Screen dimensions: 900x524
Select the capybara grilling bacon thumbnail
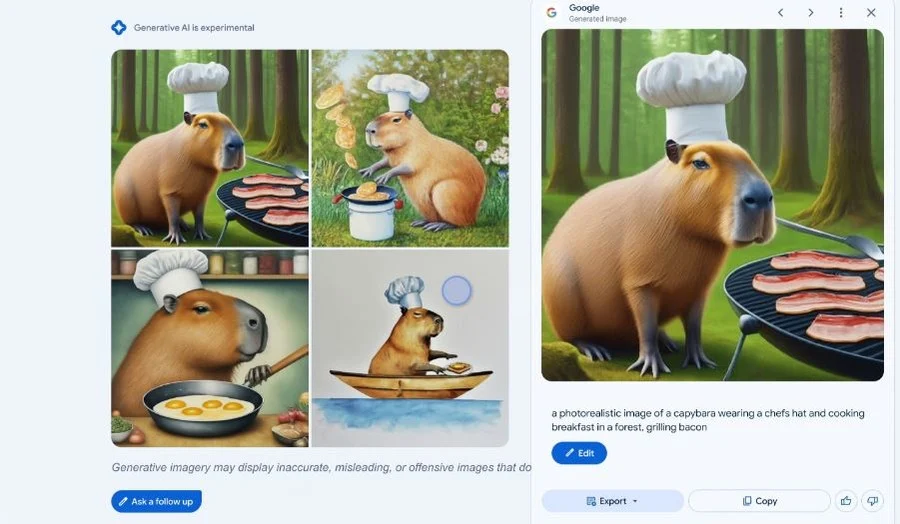pyautogui.click(x=210, y=148)
